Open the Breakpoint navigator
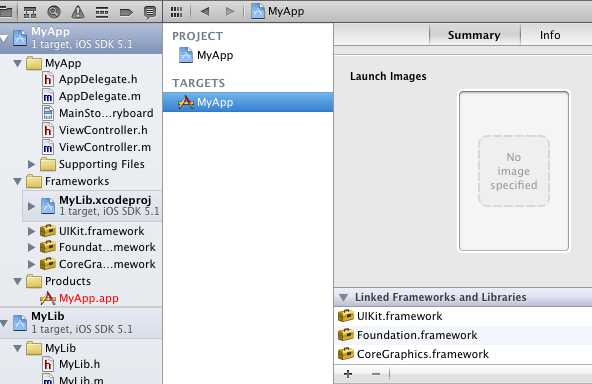 126,13
